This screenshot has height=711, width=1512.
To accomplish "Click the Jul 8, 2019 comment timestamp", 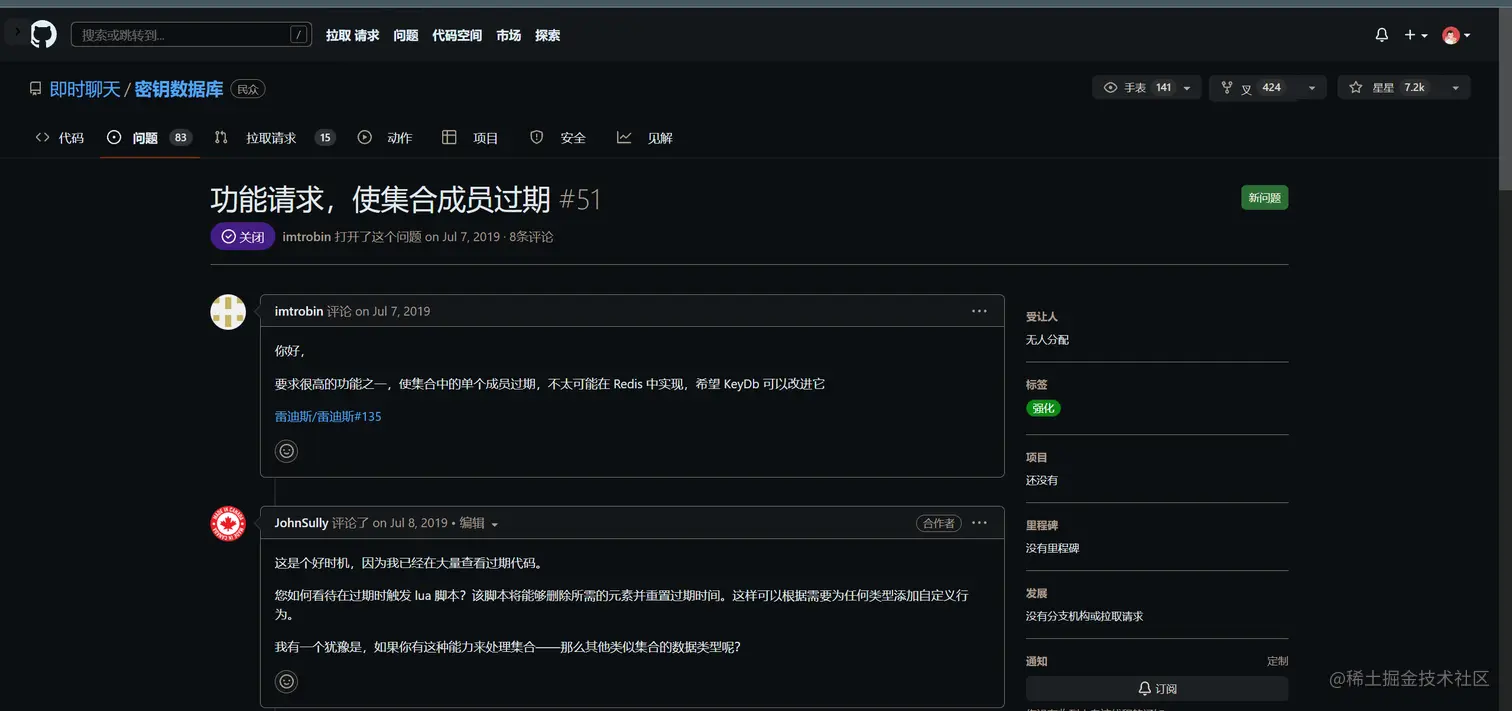I will tap(418, 523).
